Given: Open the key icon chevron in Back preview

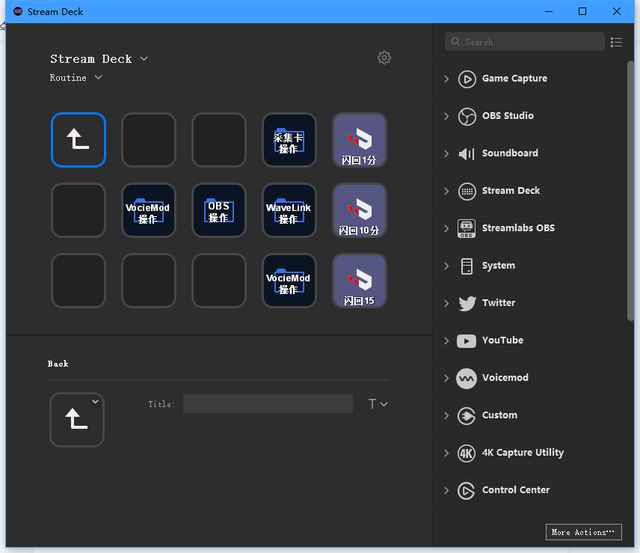Looking at the screenshot, I should coord(95,402).
